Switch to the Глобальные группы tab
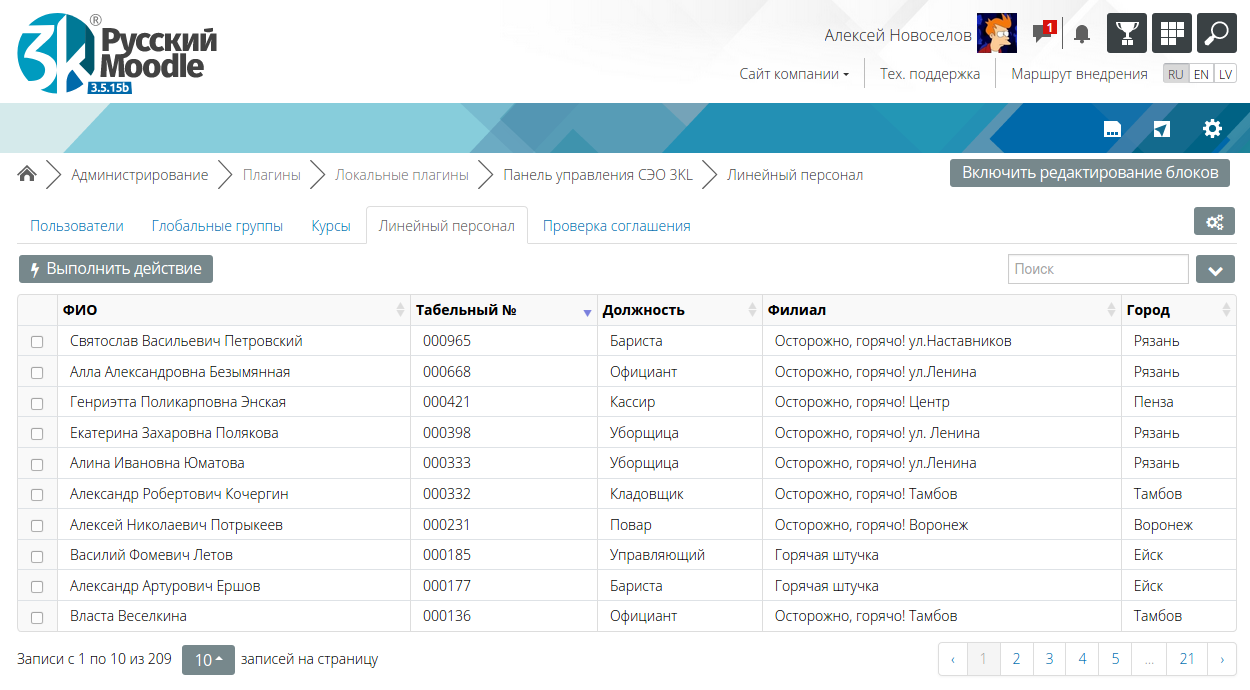Image resolution: width=1250 pixels, height=690 pixels. (217, 226)
